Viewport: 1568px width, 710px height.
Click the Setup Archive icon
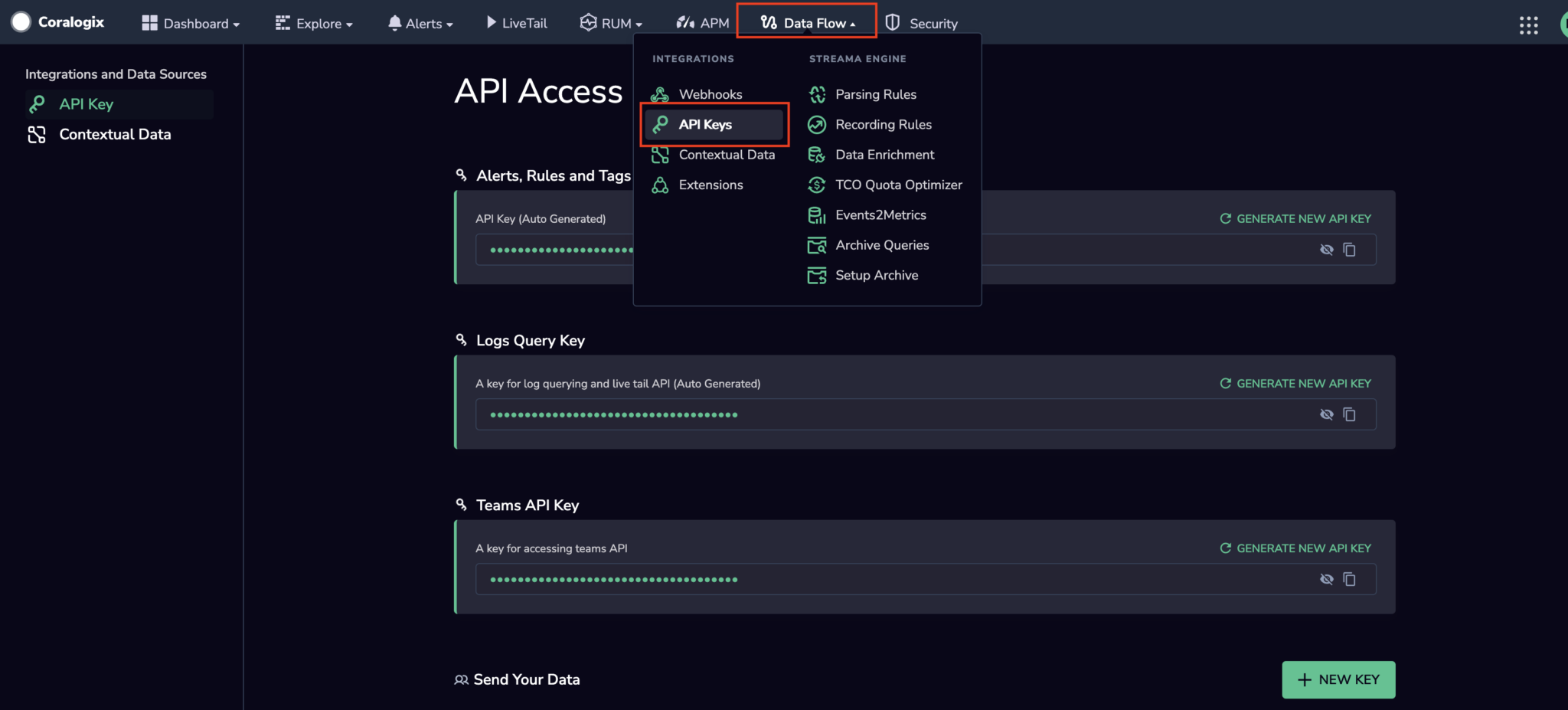click(x=817, y=275)
